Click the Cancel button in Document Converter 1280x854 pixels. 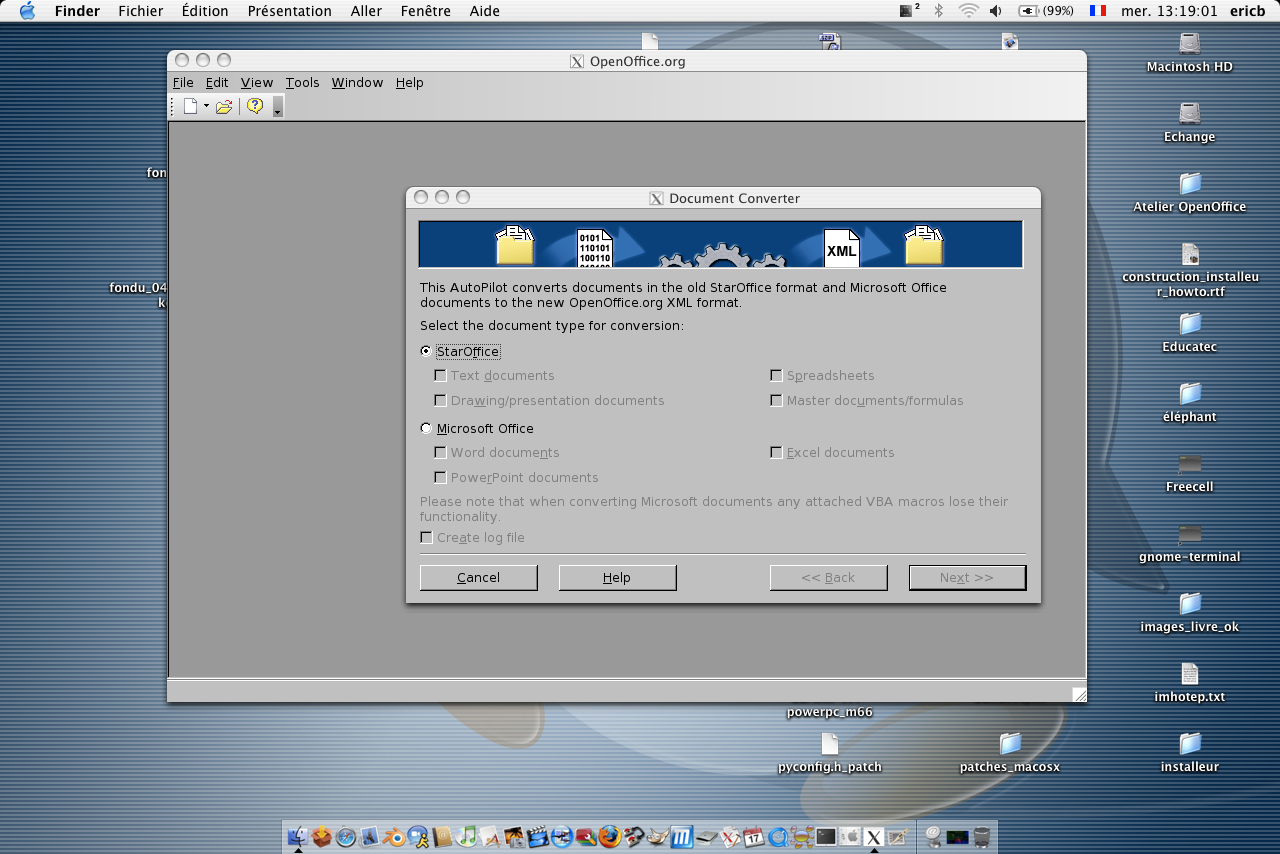click(479, 578)
